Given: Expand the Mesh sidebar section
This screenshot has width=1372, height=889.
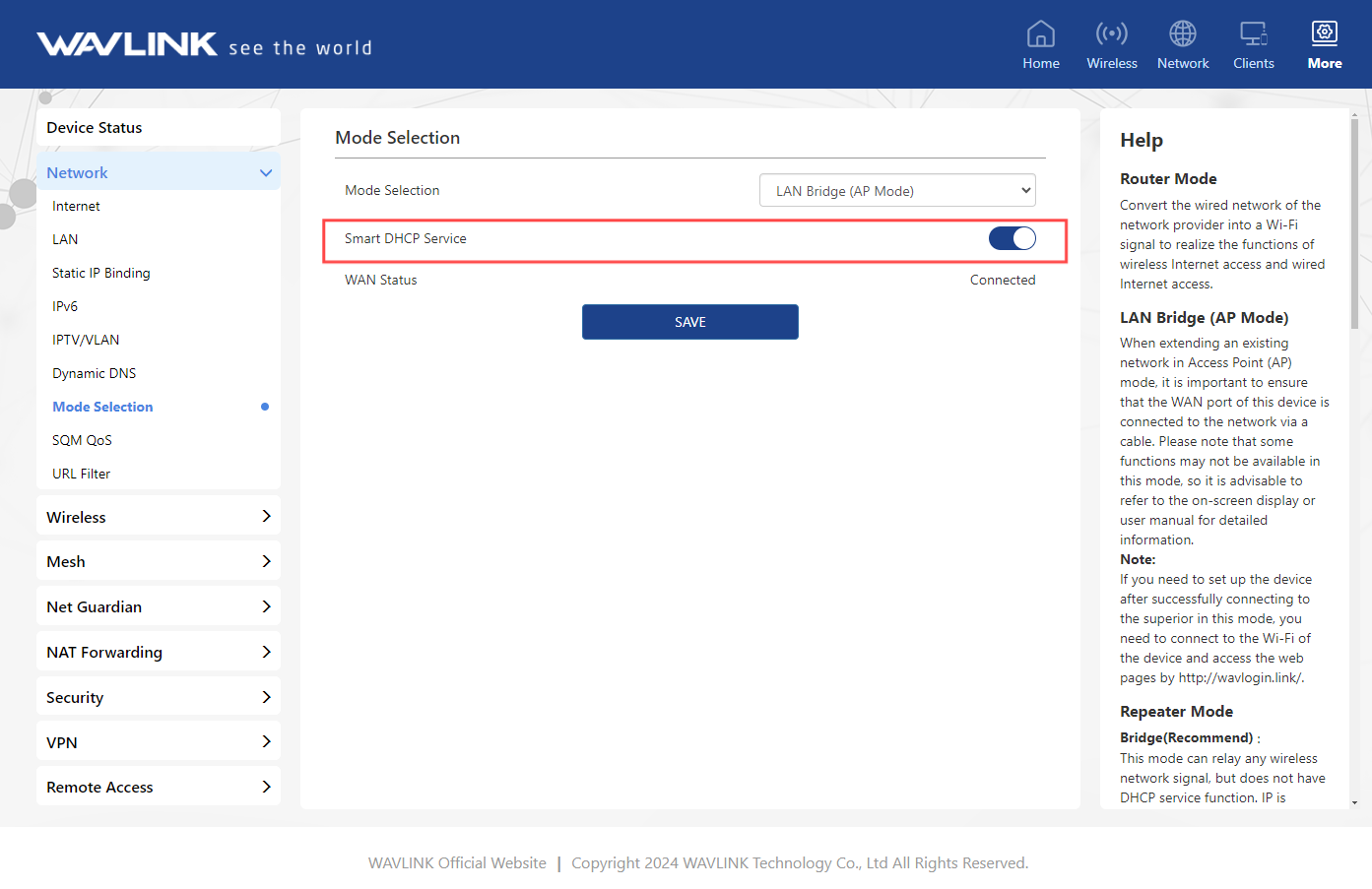Looking at the screenshot, I should tap(265, 561).
